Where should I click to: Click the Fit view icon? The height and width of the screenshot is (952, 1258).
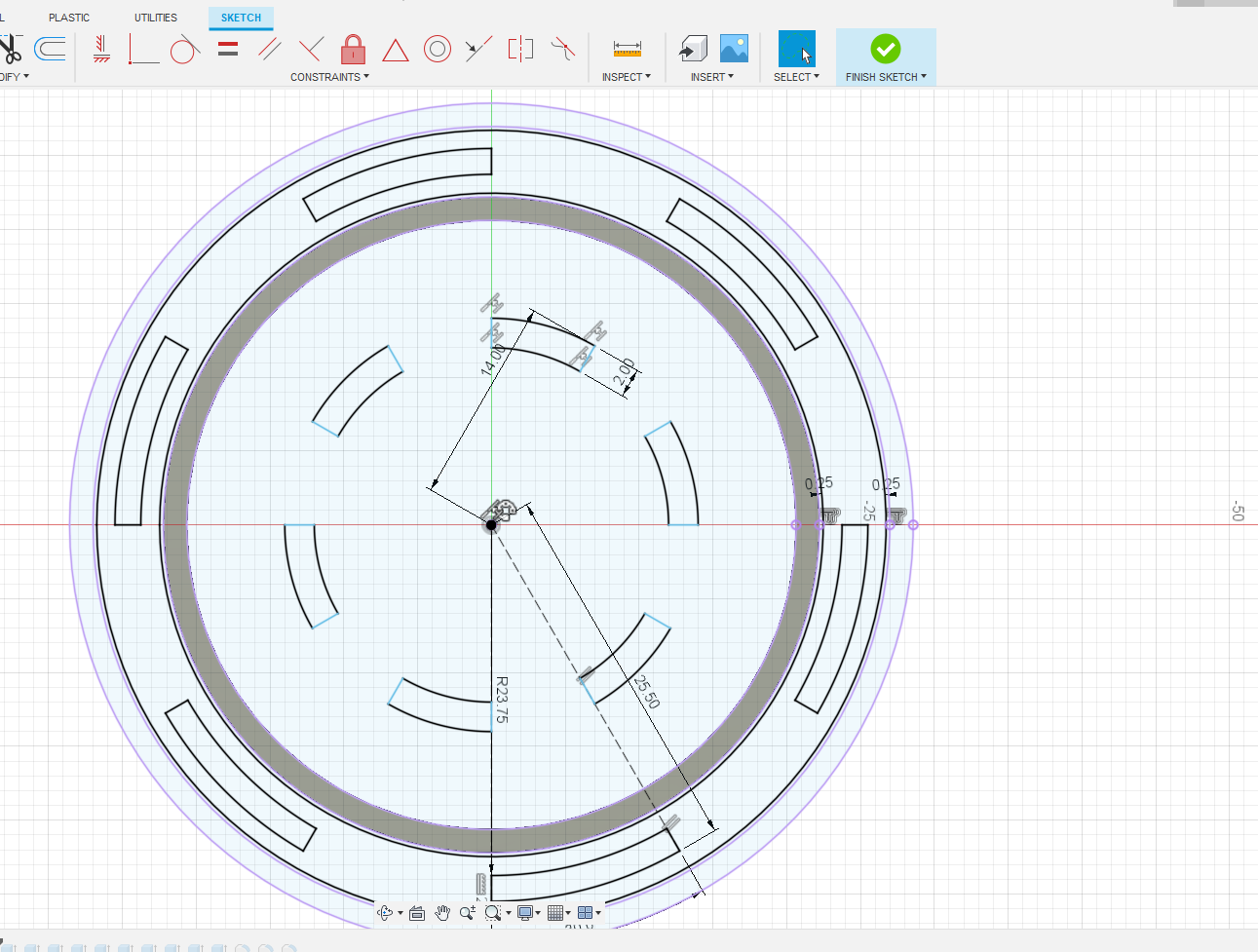417,913
